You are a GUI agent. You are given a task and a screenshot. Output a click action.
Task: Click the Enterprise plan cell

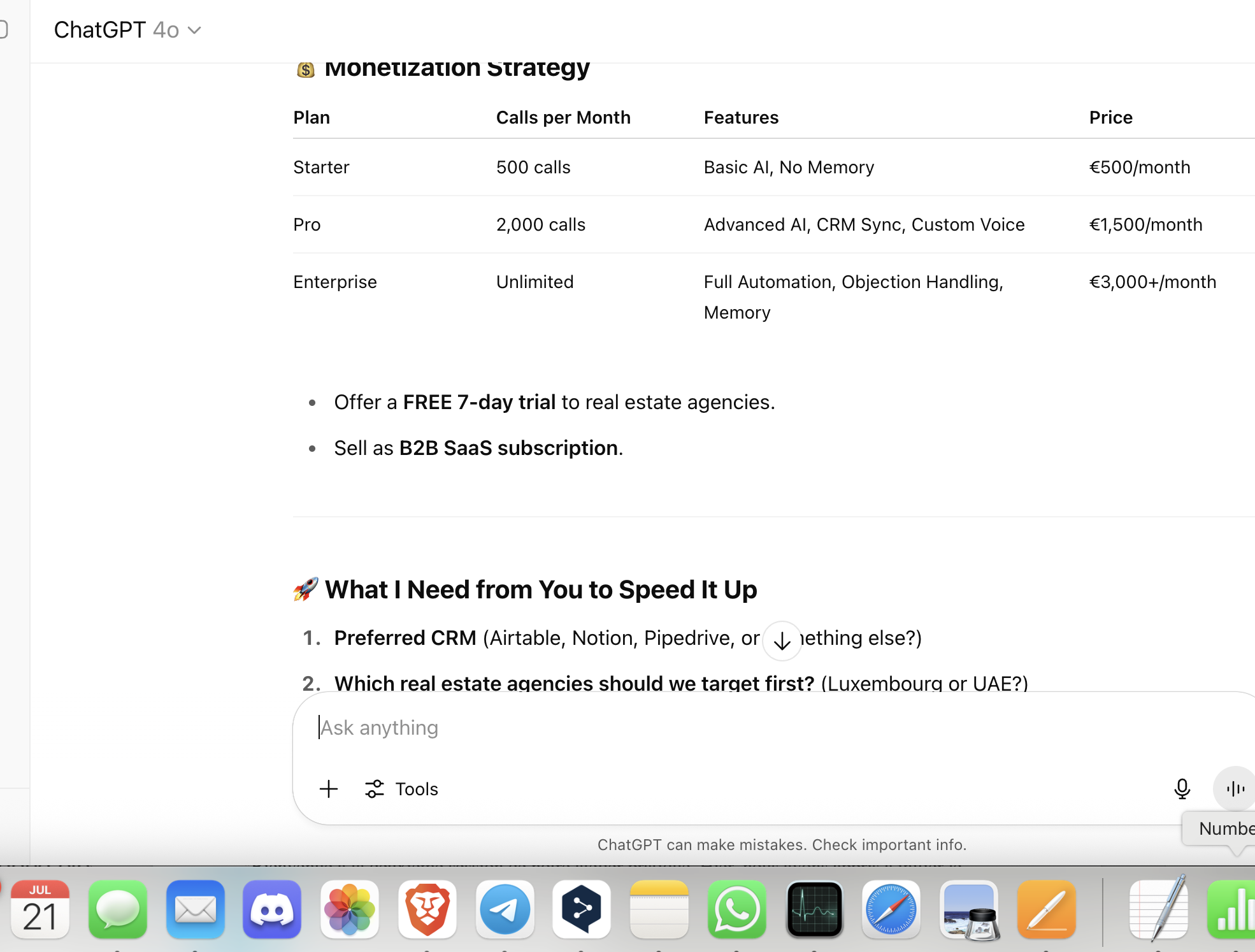click(335, 282)
